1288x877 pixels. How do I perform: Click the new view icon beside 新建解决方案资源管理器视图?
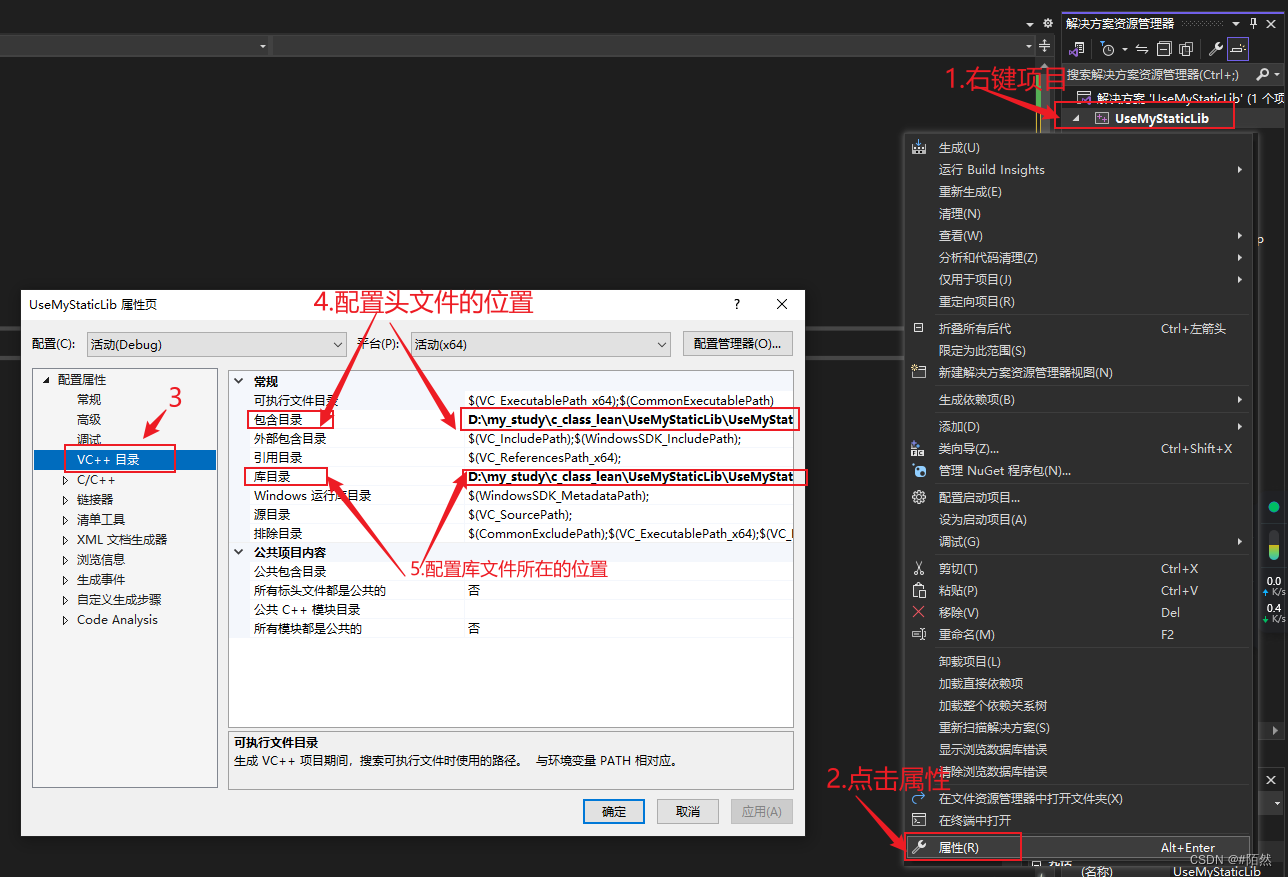pyautogui.click(x=919, y=372)
